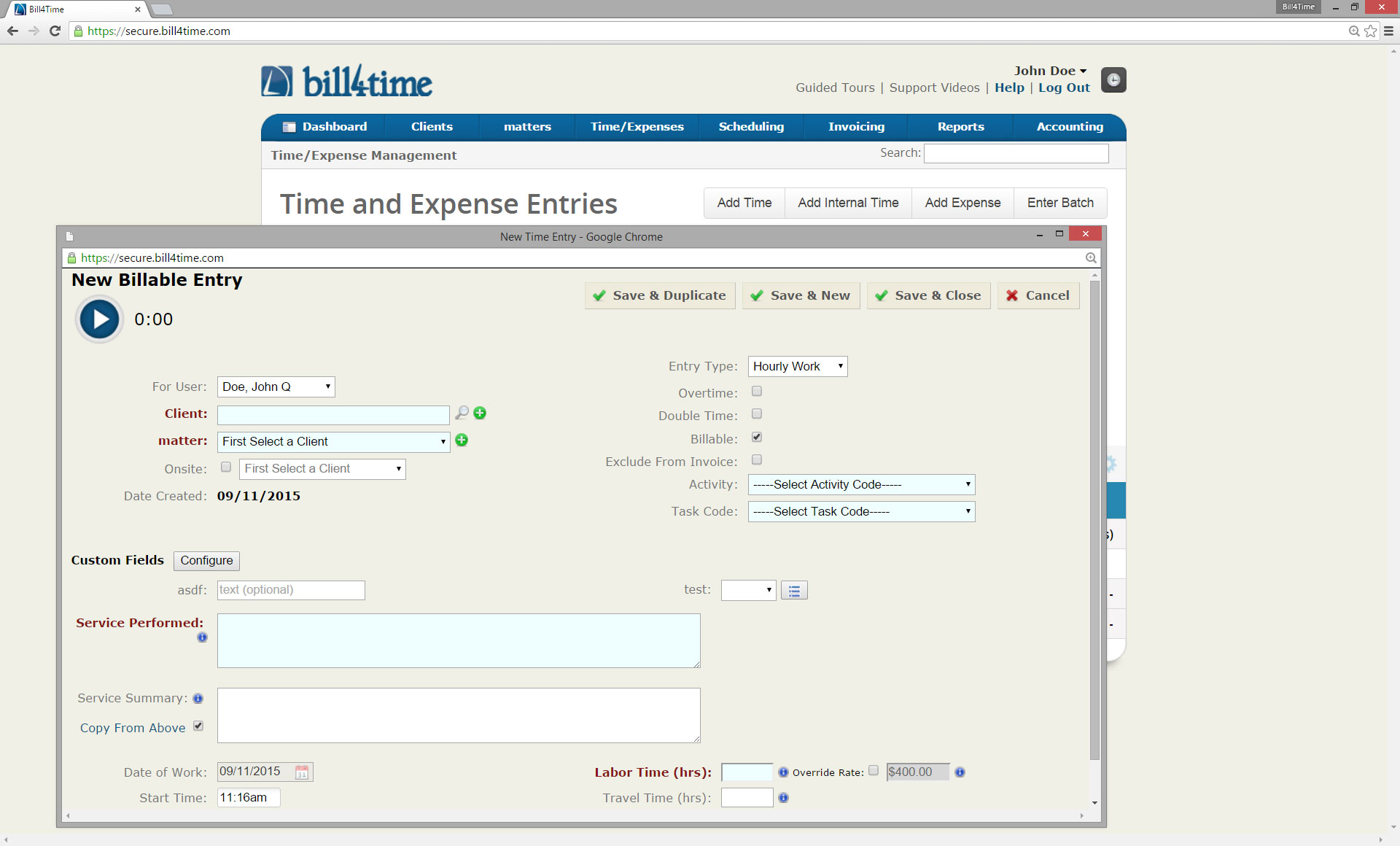The height and width of the screenshot is (846, 1400).
Task: Click inside the Labor Time hours field
Action: coord(745,772)
